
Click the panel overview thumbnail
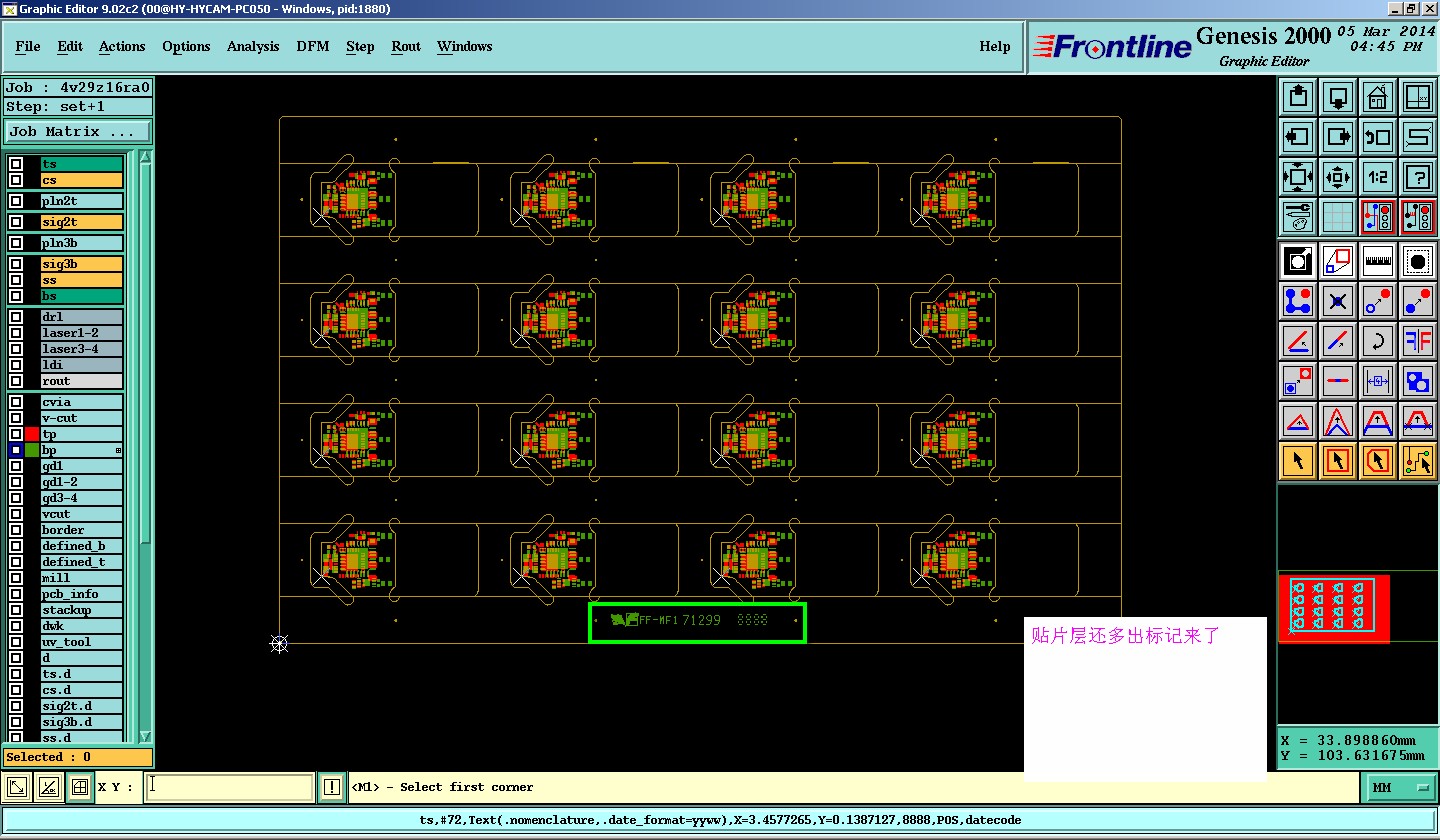tap(1334, 607)
